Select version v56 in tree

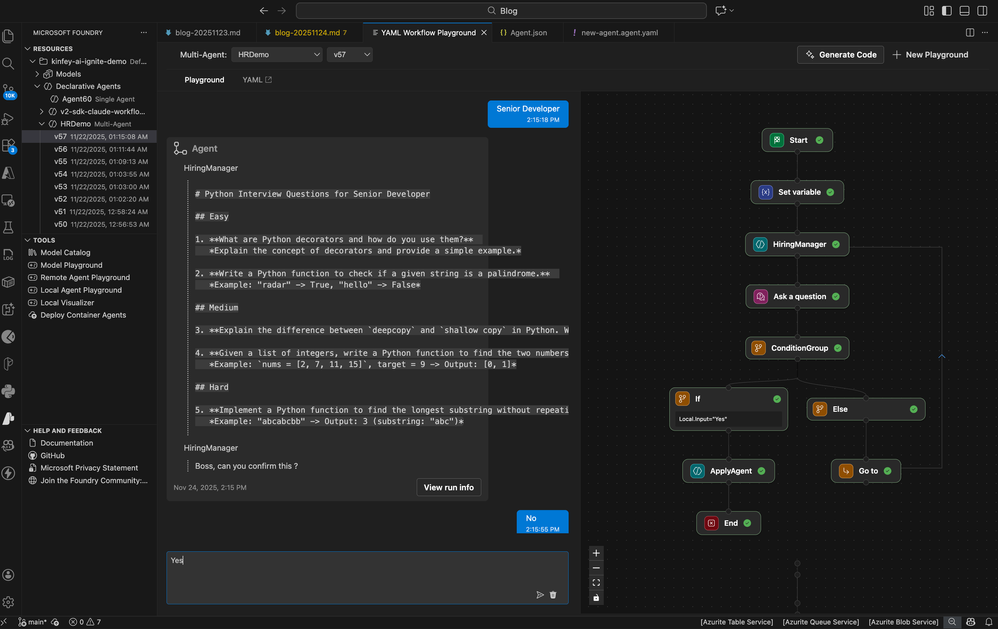(89, 149)
